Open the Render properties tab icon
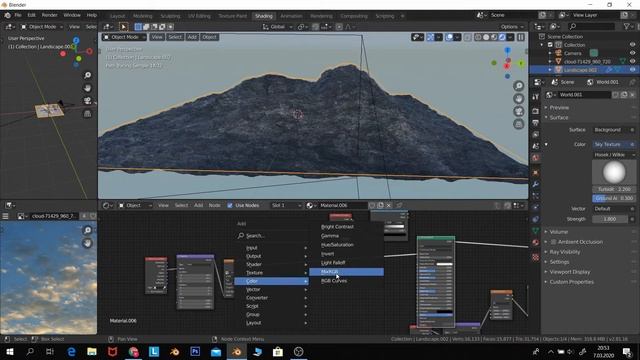This screenshot has height=360, width=640. pos(536,111)
